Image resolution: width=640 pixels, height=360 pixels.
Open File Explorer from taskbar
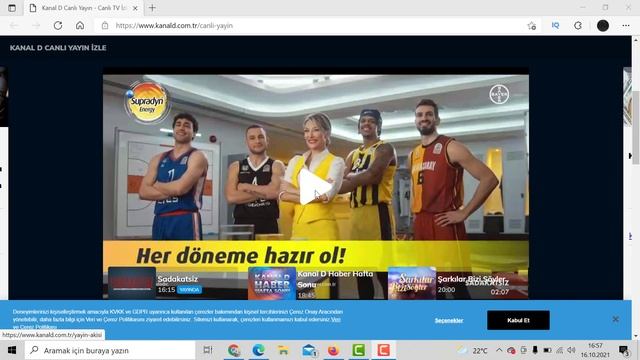283,350
